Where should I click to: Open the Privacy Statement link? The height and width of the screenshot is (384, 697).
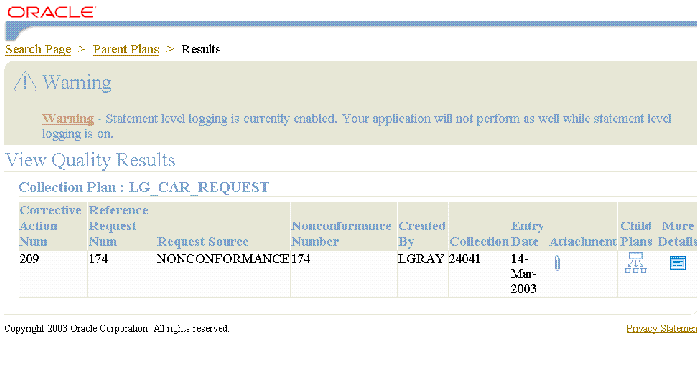point(661,328)
